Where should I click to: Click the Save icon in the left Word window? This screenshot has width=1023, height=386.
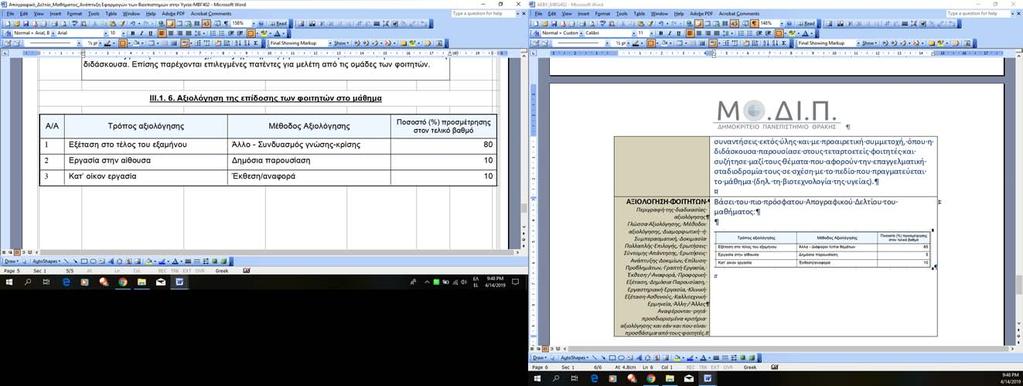pos(25,23)
